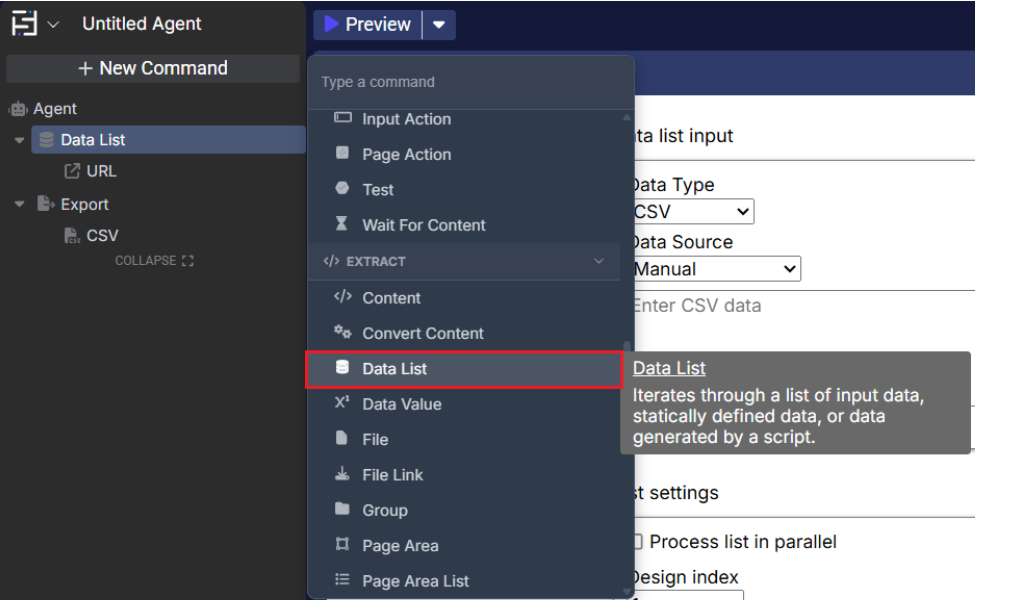Focus the Type a command search field
This screenshot has height=600, width=1024.
470,82
